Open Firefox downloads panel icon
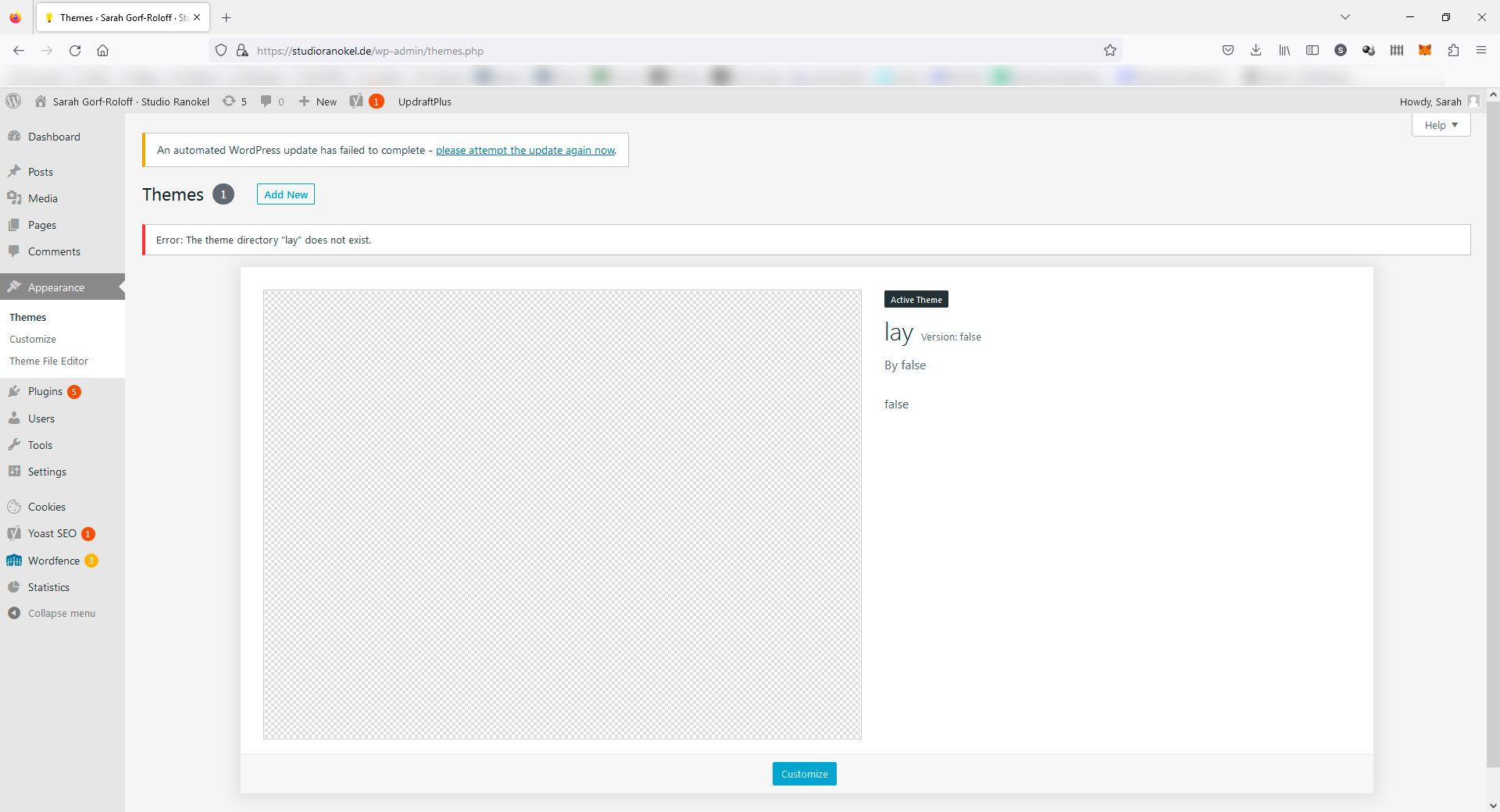Viewport: 1500px width, 812px height. coord(1255,51)
